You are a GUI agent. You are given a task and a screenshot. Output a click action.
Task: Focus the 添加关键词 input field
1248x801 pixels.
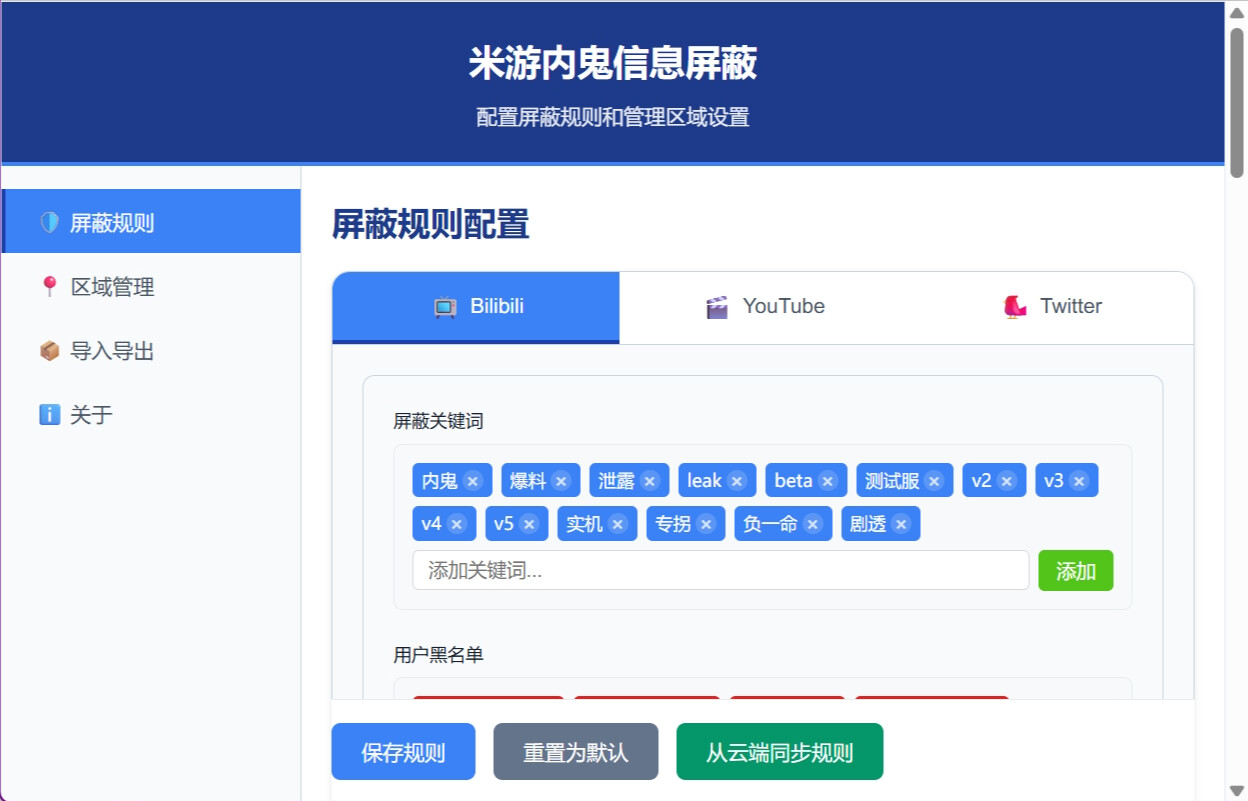pyautogui.click(x=720, y=571)
